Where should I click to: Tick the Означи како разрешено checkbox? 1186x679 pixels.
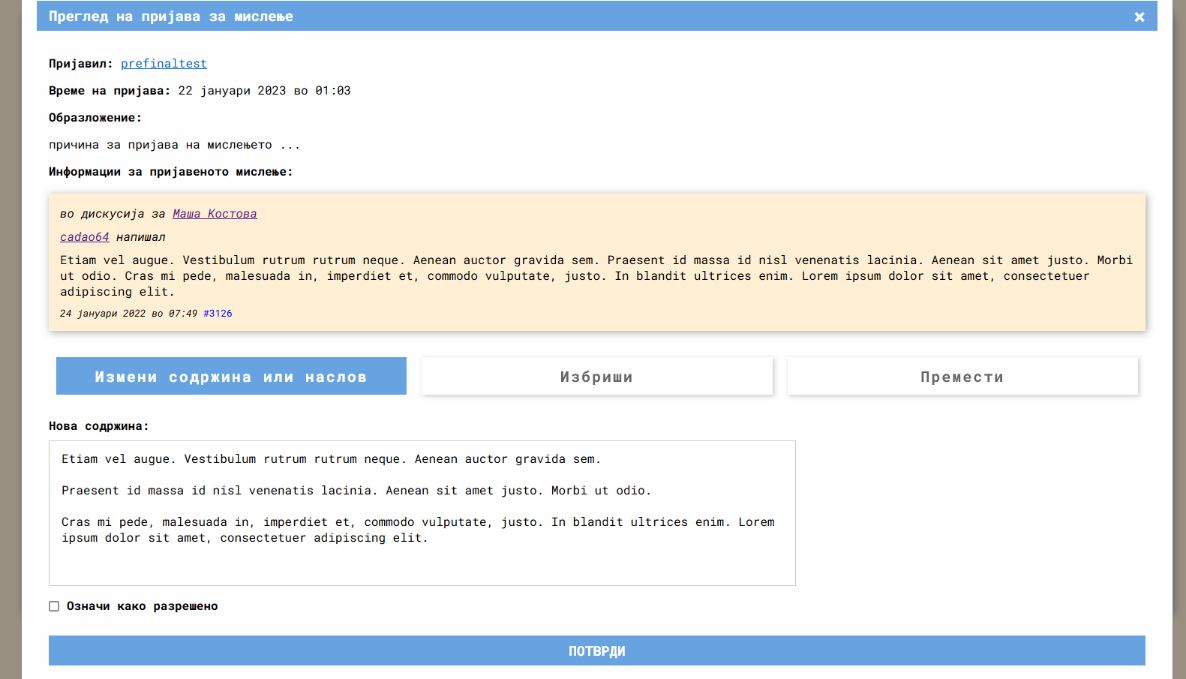click(x=54, y=606)
